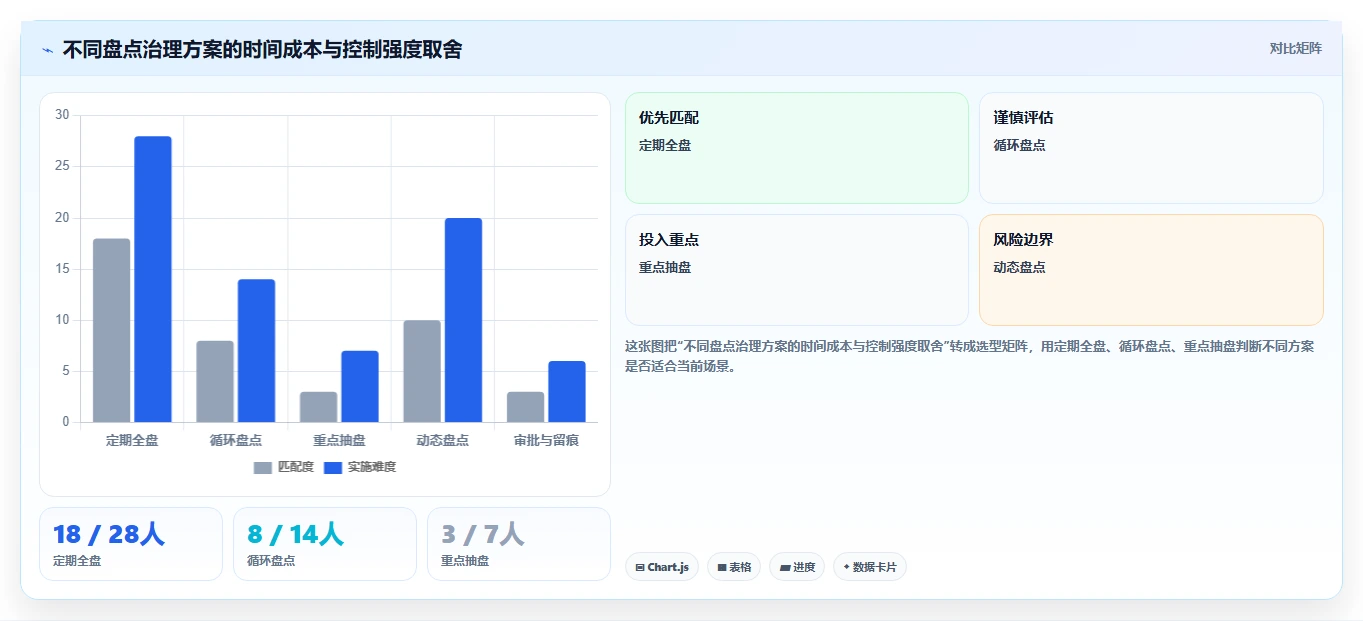Click the icon inside 进度 chip

(x=785, y=567)
